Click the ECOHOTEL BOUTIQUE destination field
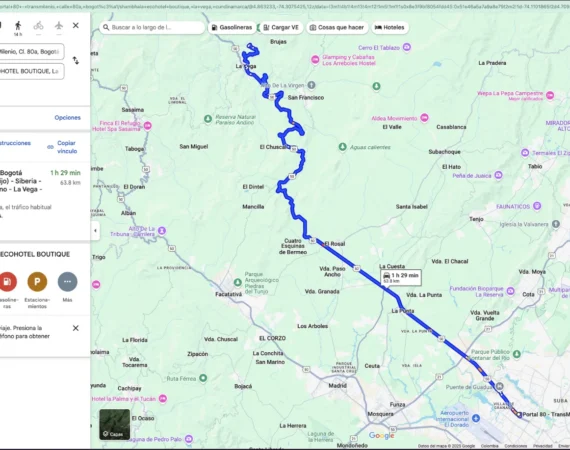 click(32, 71)
